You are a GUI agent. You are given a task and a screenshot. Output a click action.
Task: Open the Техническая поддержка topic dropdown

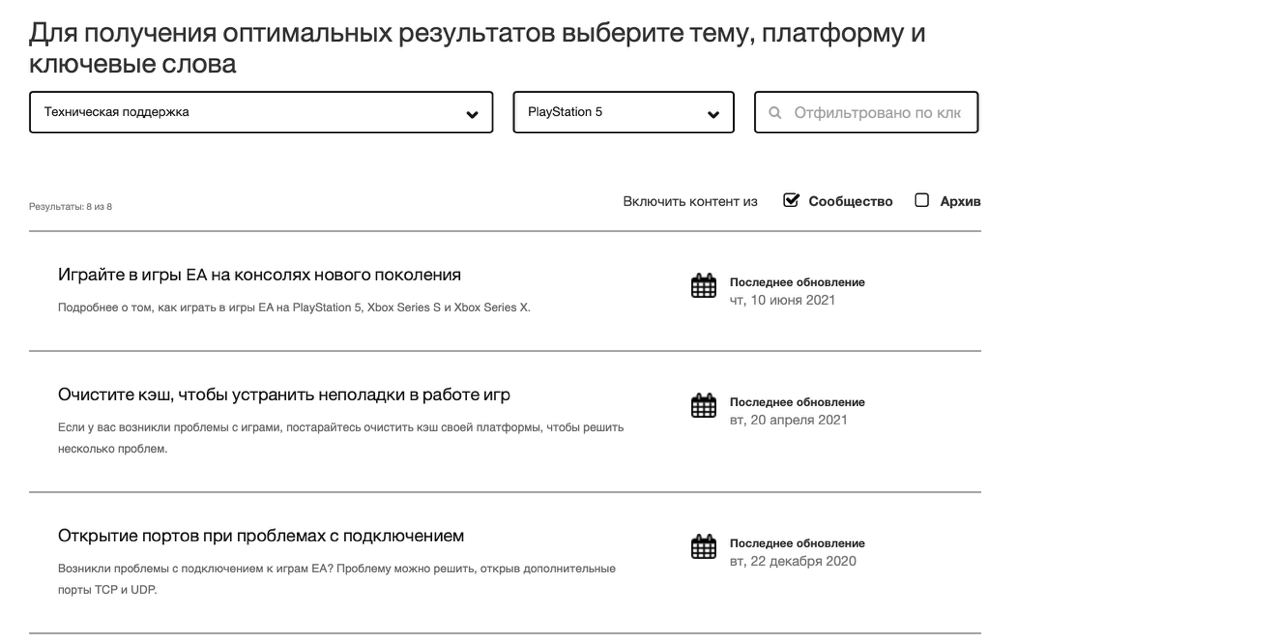click(x=261, y=112)
